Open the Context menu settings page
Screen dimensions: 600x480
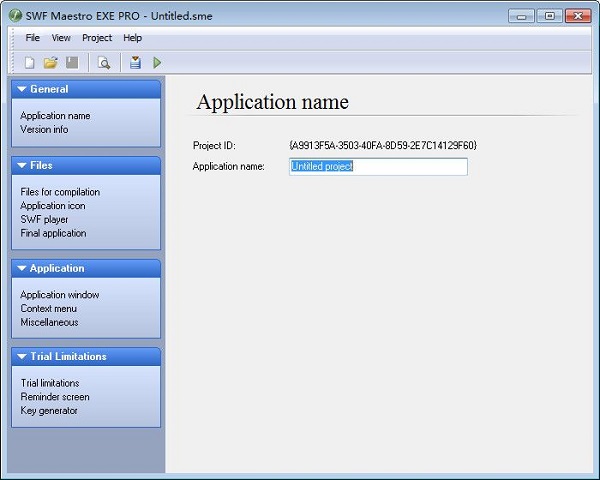pos(49,309)
